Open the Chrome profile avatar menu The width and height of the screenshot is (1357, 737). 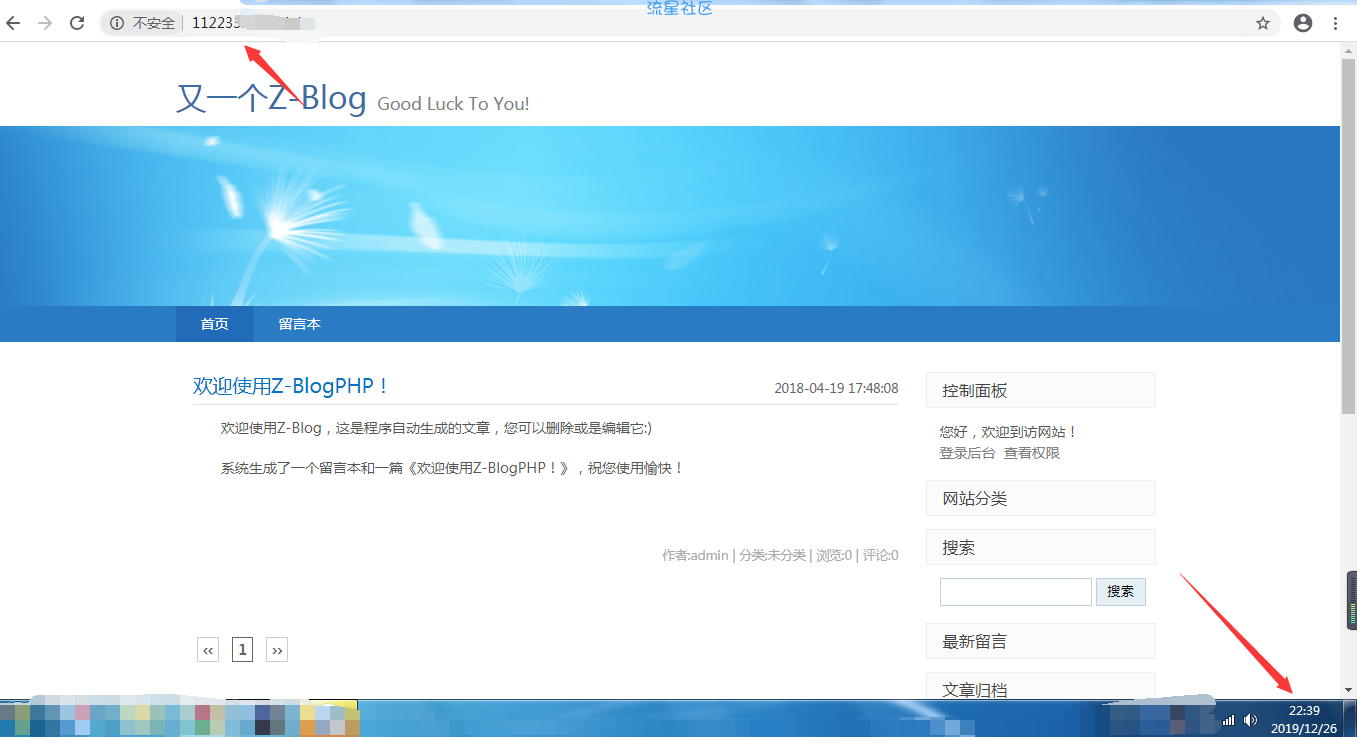pyautogui.click(x=1302, y=23)
